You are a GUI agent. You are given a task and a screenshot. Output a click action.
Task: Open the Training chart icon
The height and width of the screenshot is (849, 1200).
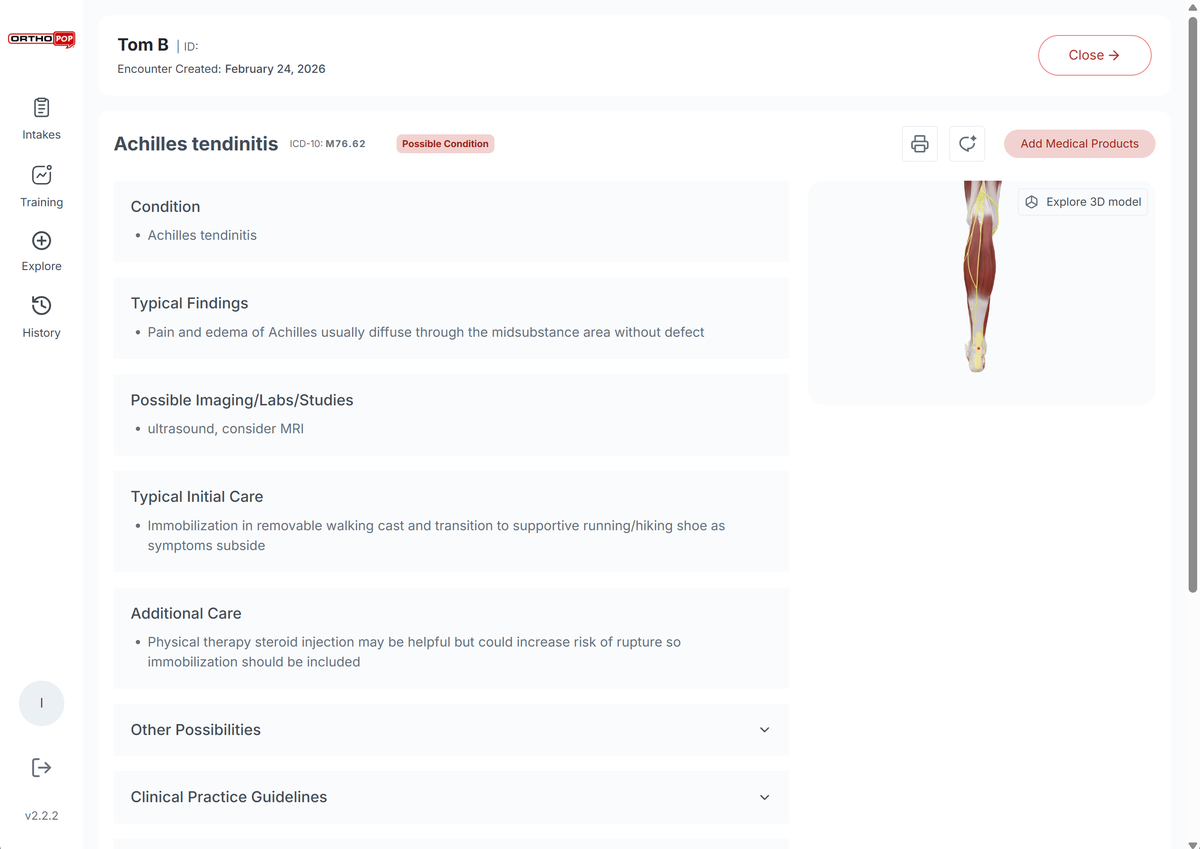[42, 175]
